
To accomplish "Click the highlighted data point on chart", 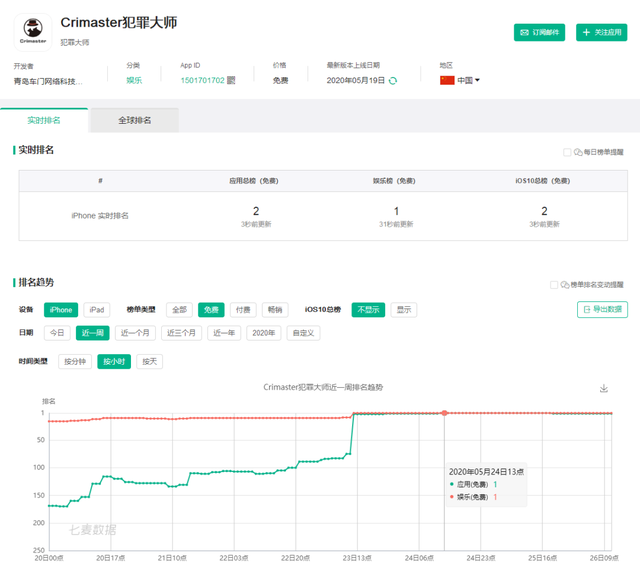I will pyautogui.click(x=444, y=413).
